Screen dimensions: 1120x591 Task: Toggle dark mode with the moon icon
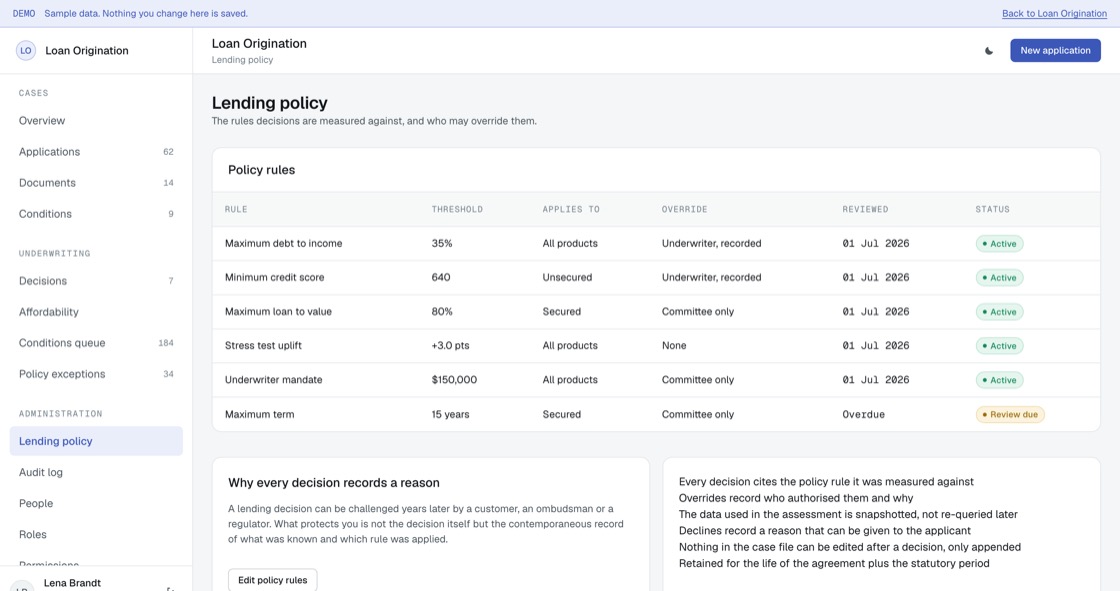coord(989,51)
